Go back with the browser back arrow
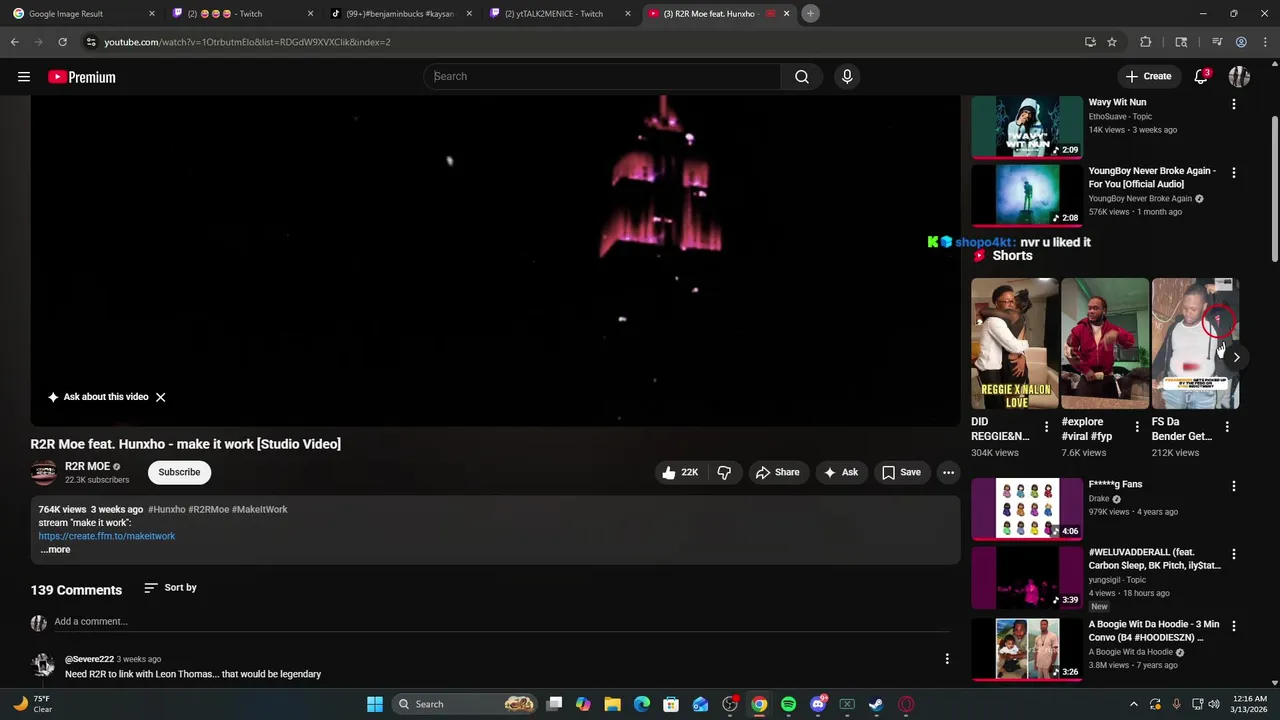The height and width of the screenshot is (720, 1280). pyautogui.click(x=14, y=42)
